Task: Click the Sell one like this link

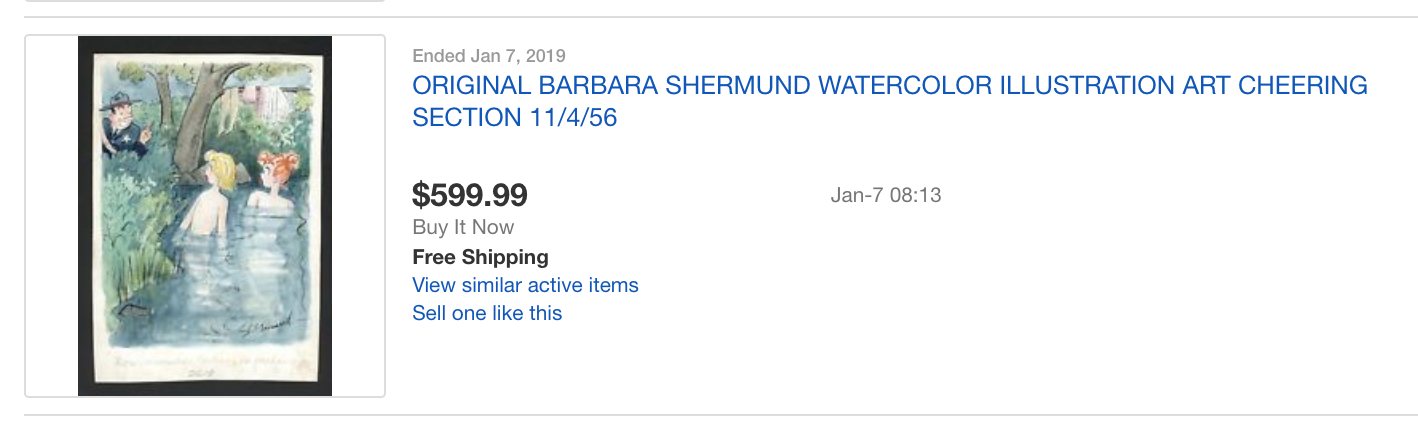Action: click(487, 313)
